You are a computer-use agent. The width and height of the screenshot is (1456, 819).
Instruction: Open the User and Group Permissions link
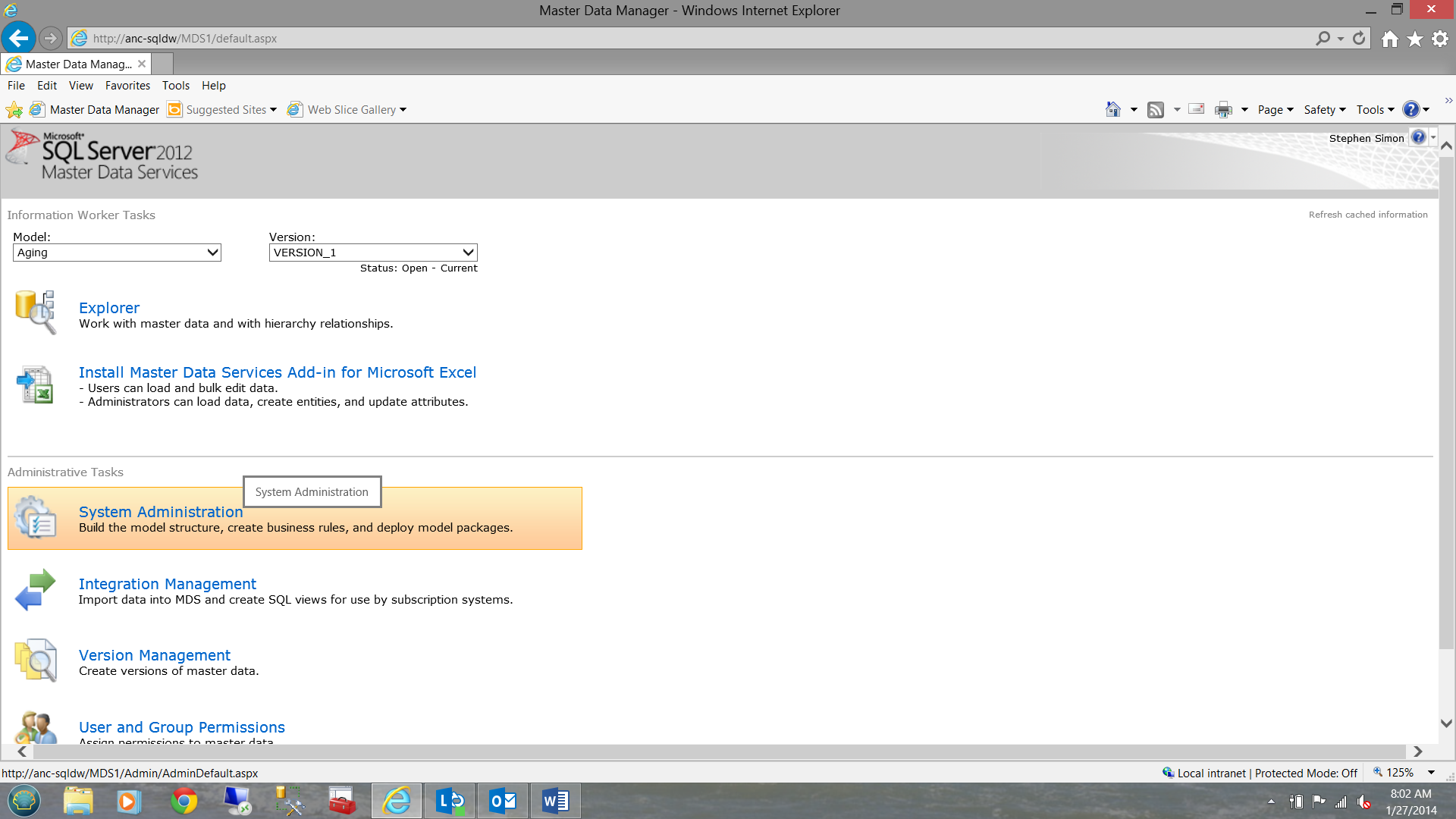[x=182, y=727]
